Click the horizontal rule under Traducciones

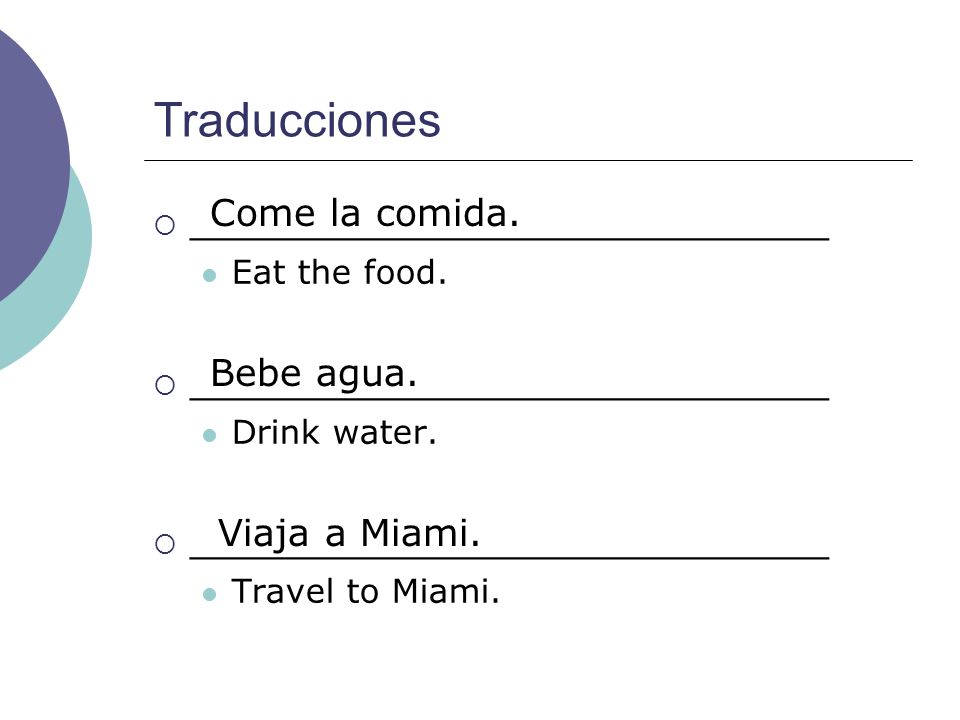(x=528, y=160)
